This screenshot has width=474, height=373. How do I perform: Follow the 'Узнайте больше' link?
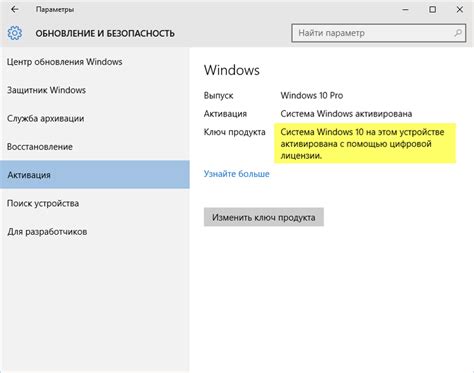pos(236,174)
